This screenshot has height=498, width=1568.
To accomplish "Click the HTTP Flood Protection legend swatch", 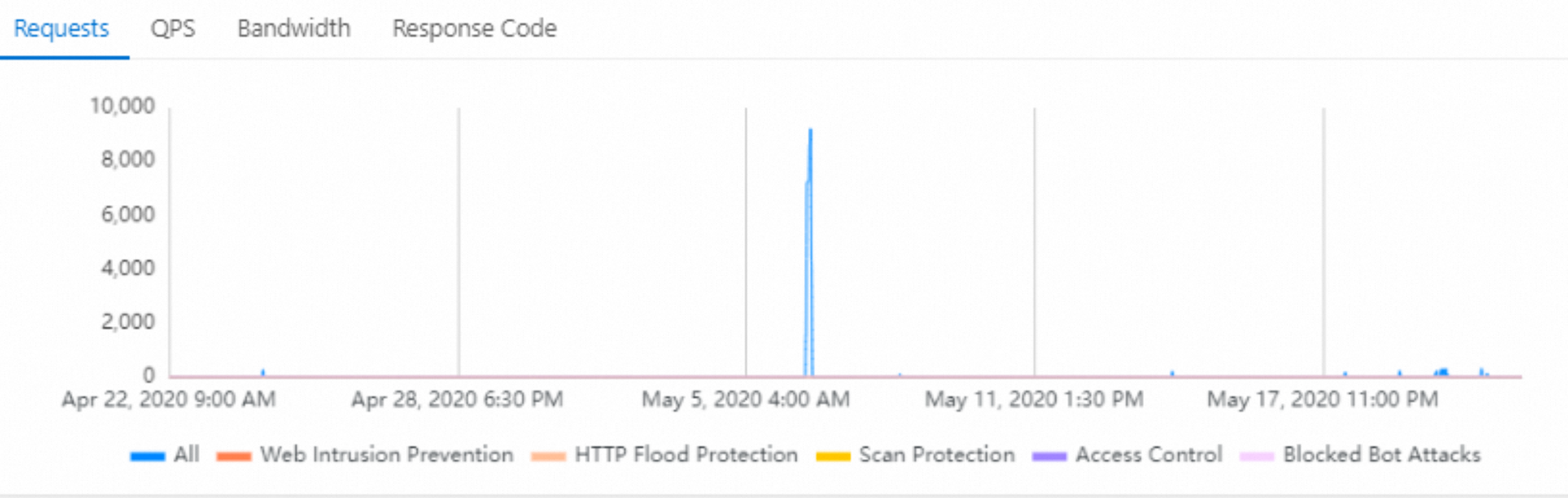I will point(548,456).
